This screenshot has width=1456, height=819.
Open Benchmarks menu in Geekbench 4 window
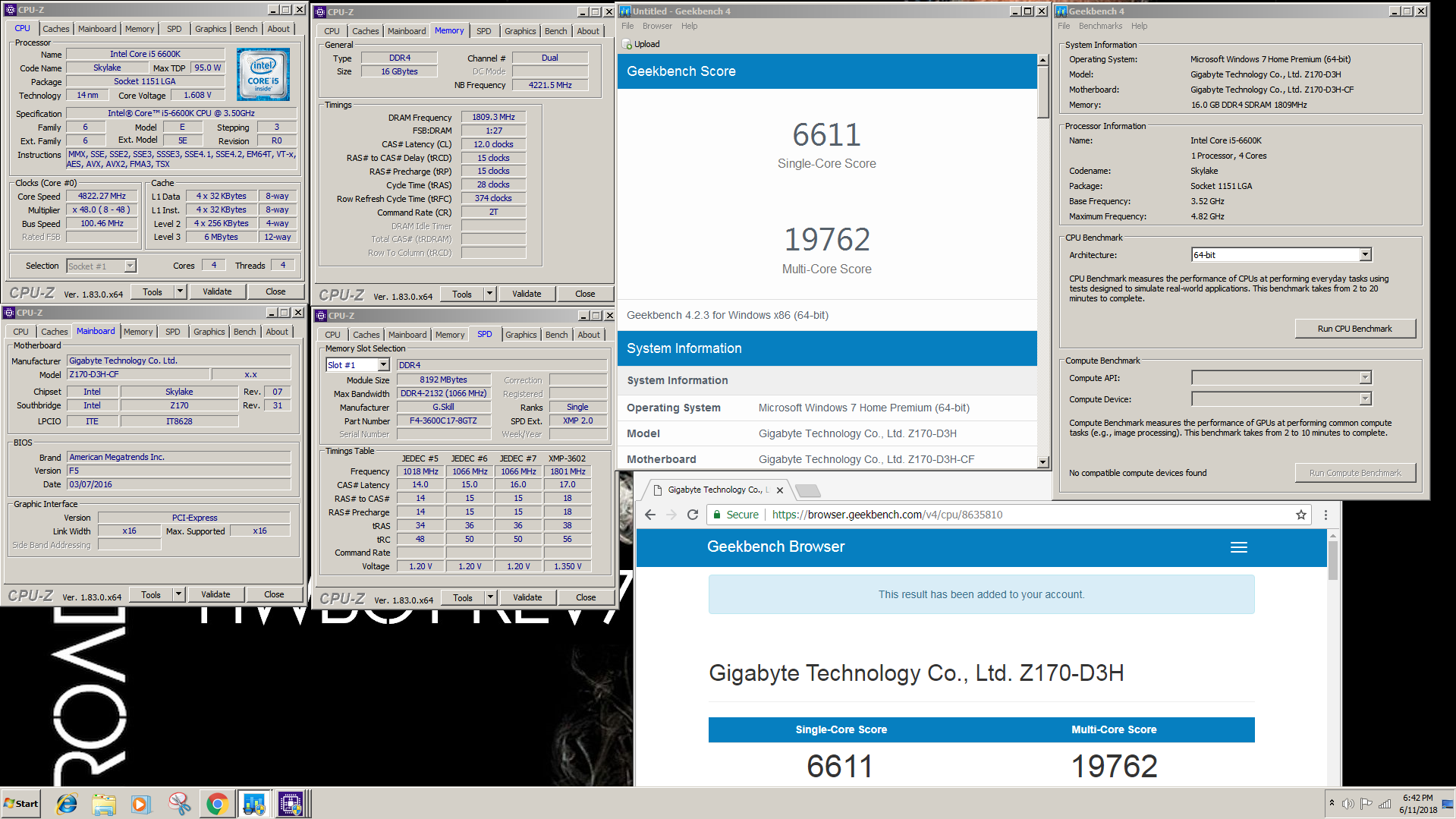click(1100, 26)
